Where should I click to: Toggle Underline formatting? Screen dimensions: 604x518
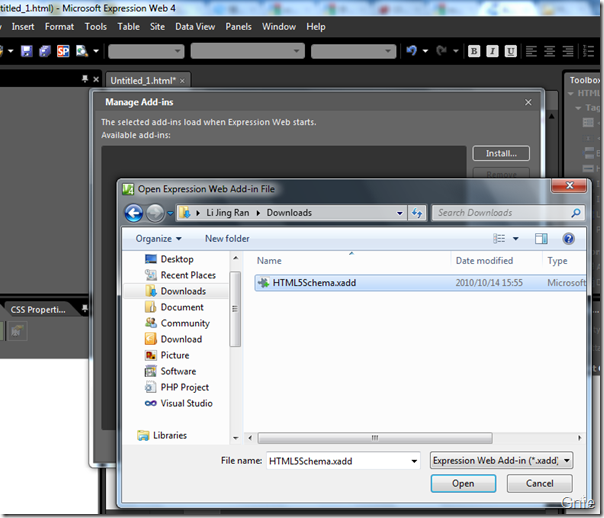pyautogui.click(x=511, y=51)
